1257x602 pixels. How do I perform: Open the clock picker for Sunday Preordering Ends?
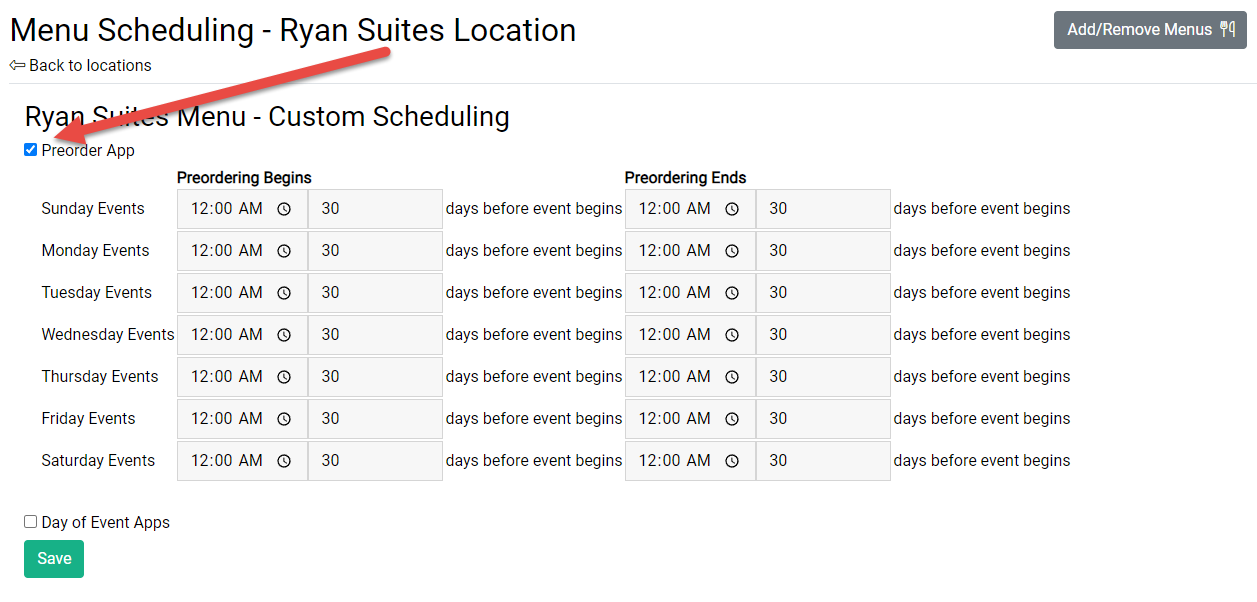point(732,208)
